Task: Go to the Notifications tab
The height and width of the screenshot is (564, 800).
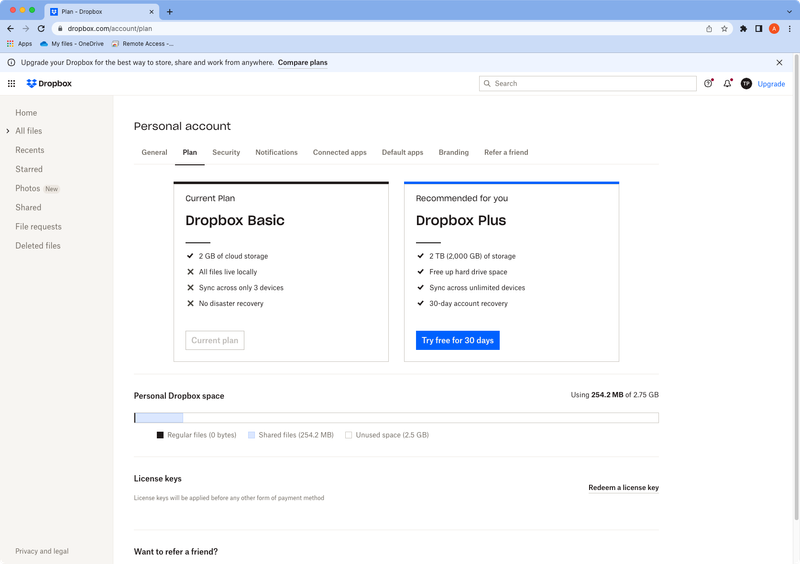Action: click(x=276, y=152)
